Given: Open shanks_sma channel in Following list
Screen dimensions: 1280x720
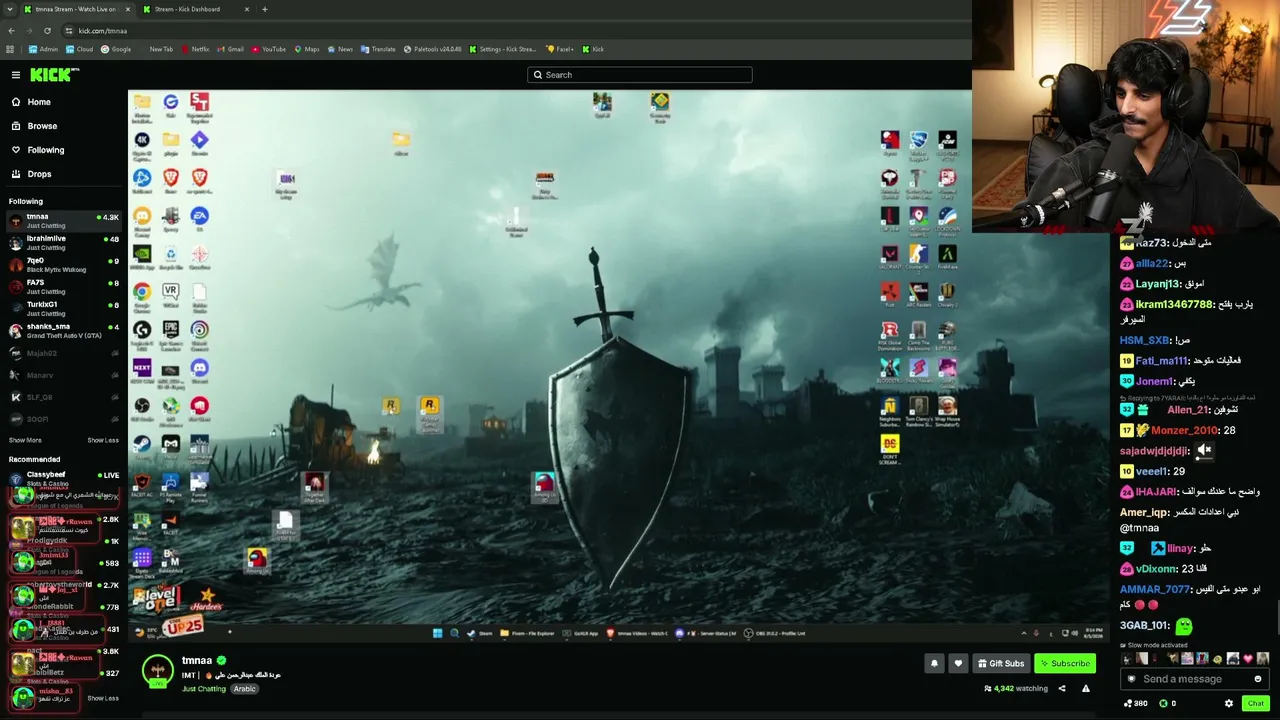Looking at the screenshot, I should pyautogui.click(x=64, y=330).
